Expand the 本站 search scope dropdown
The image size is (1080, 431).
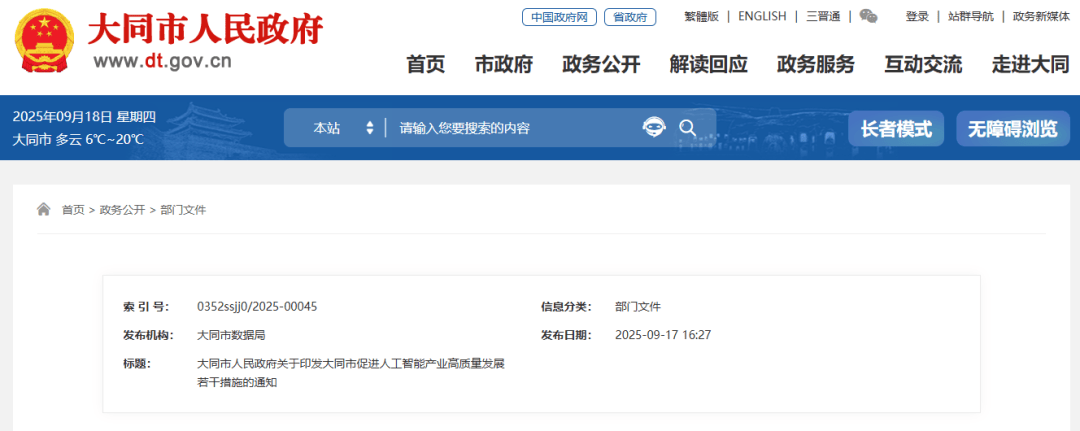[343, 128]
